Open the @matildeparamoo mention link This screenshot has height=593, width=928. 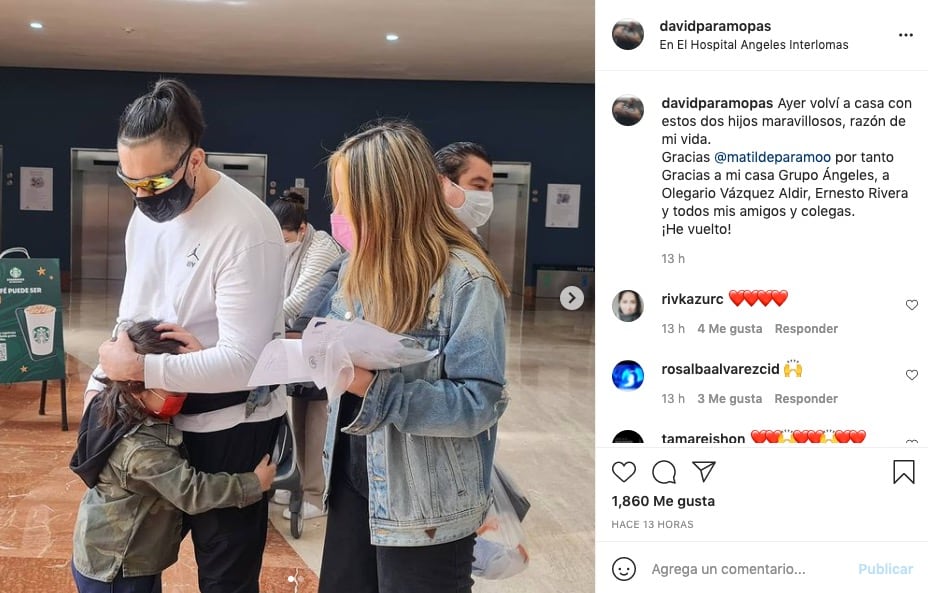point(772,157)
